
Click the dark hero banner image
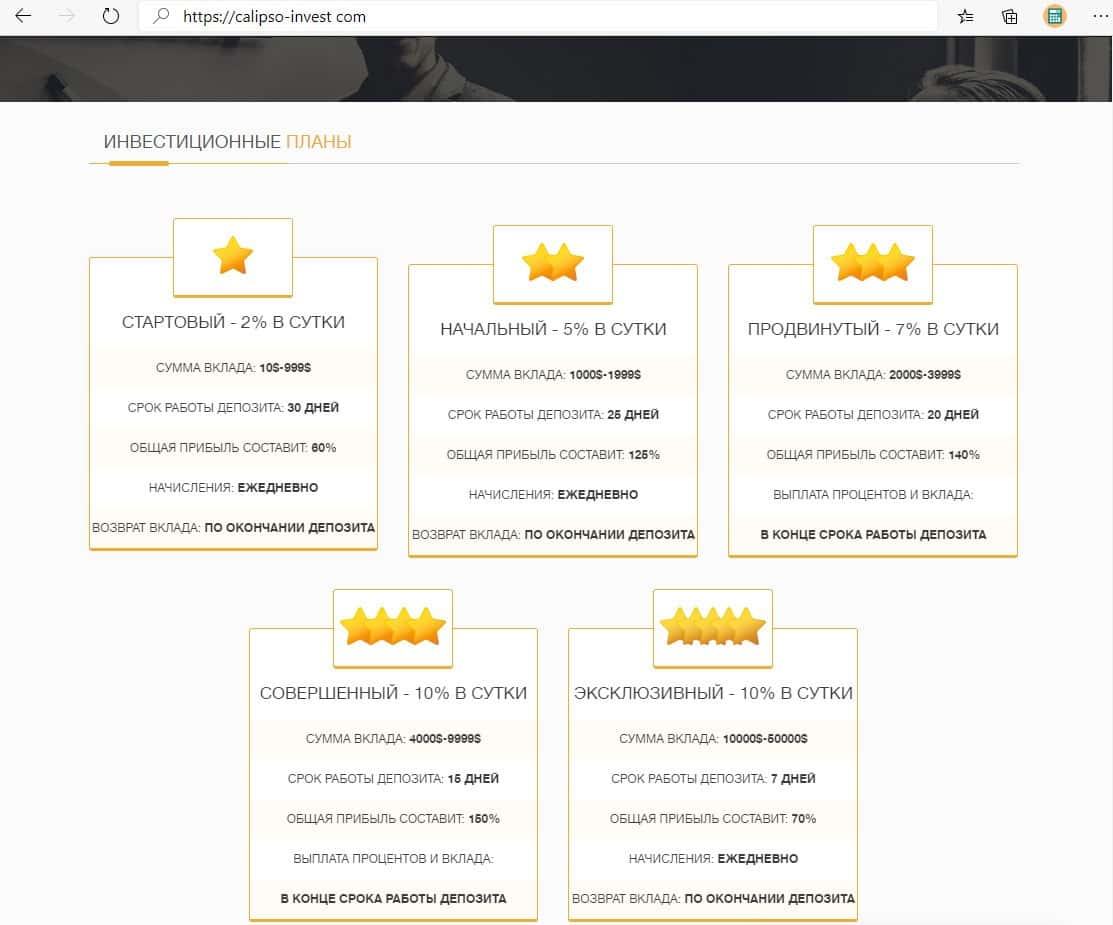click(x=556, y=69)
